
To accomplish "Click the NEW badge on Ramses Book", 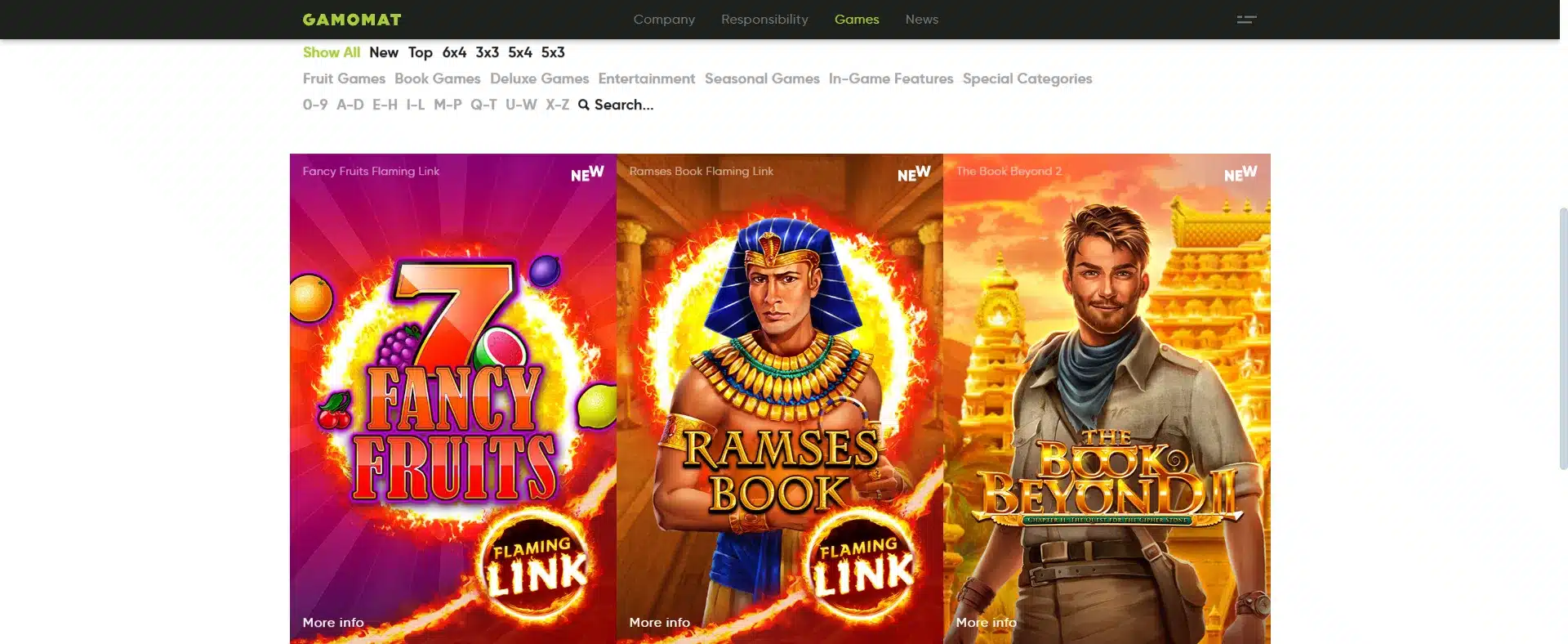I will pos(914,173).
